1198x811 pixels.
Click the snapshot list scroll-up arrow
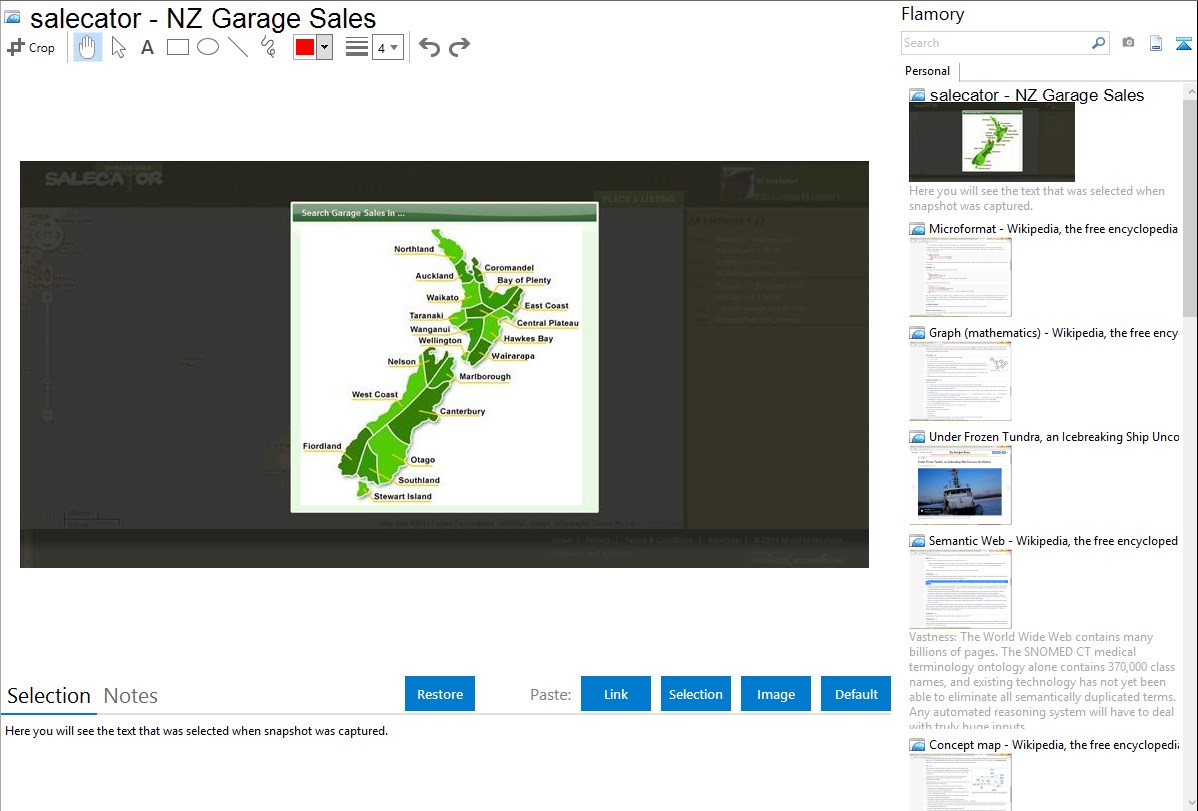click(1190, 91)
